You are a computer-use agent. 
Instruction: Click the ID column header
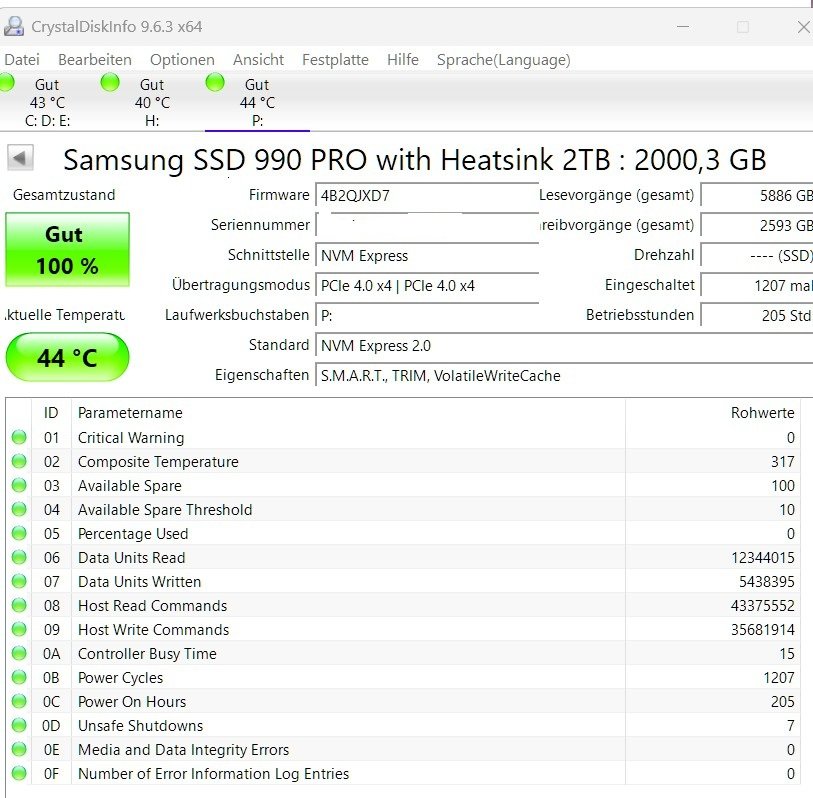(51, 413)
